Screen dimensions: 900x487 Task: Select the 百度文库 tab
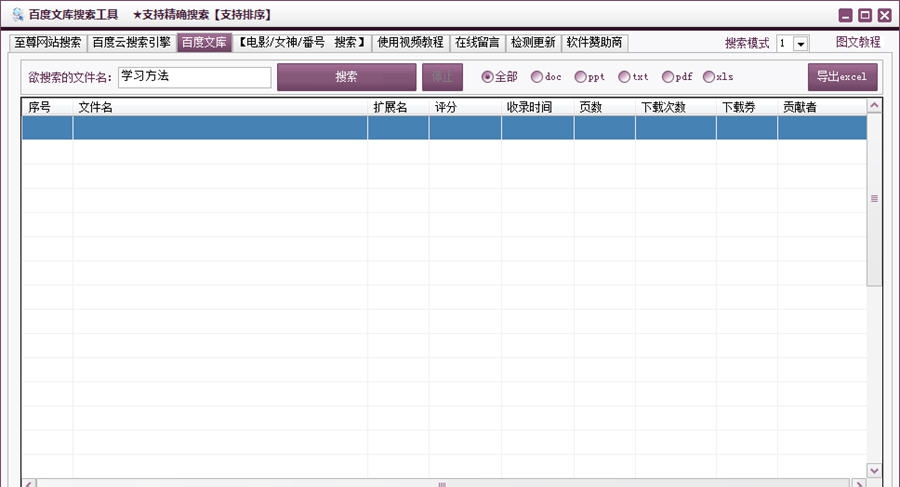coord(204,42)
